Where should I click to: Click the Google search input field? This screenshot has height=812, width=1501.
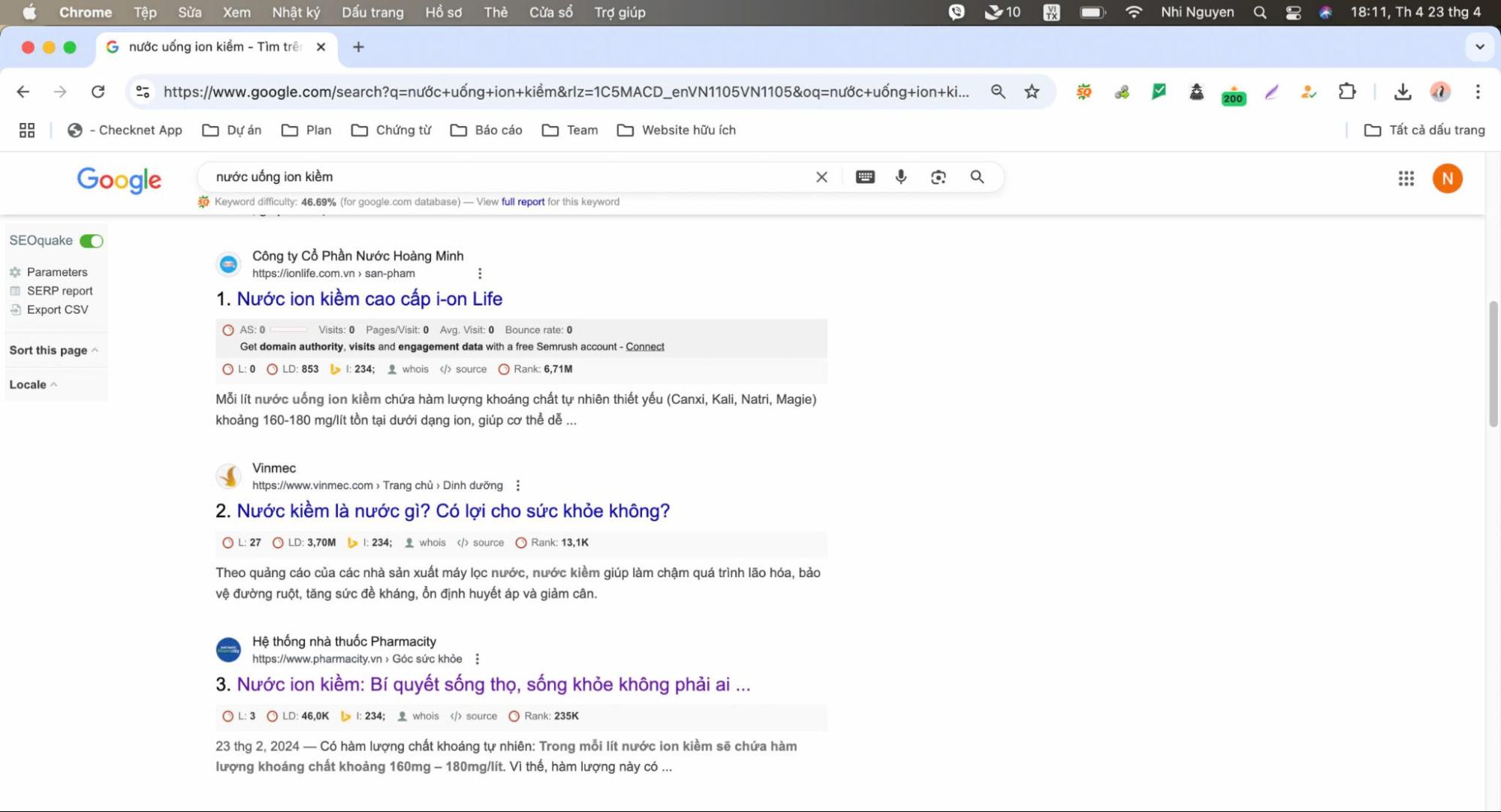tap(511, 177)
